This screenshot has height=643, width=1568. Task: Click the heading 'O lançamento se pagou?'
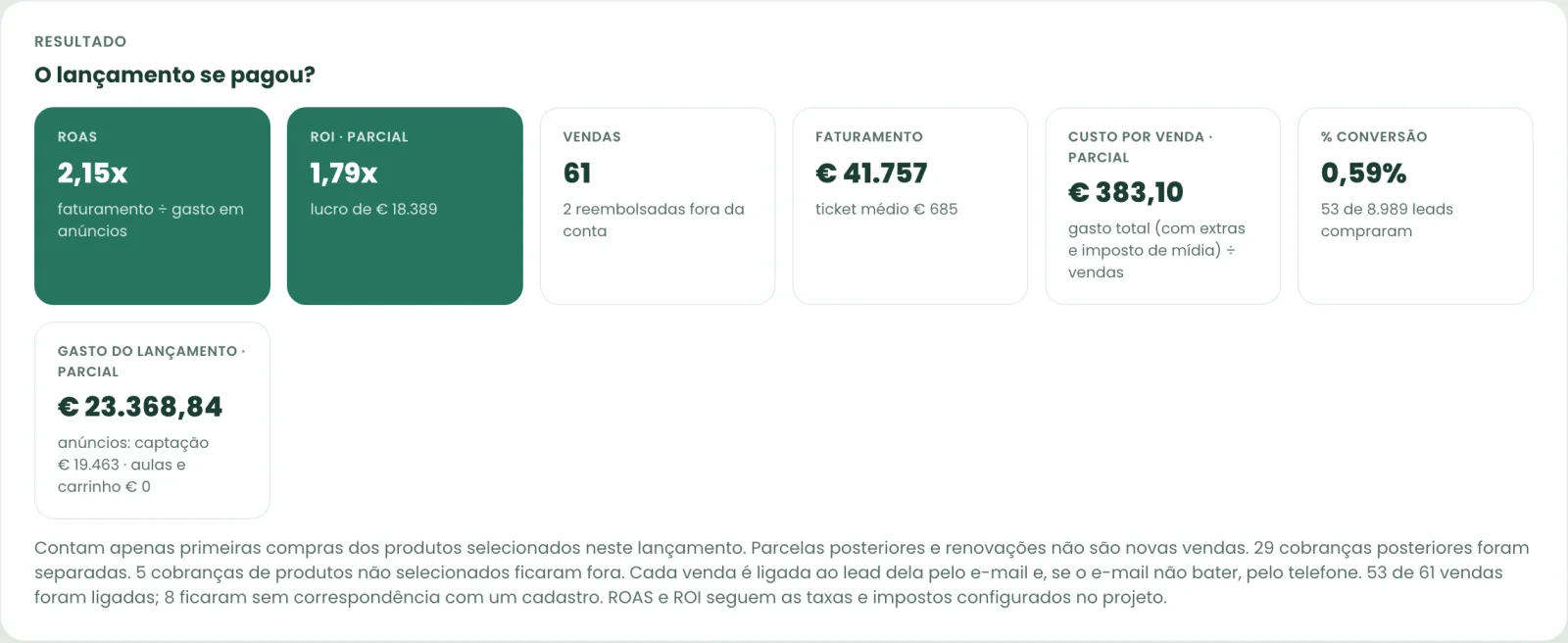tap(174, 75)
